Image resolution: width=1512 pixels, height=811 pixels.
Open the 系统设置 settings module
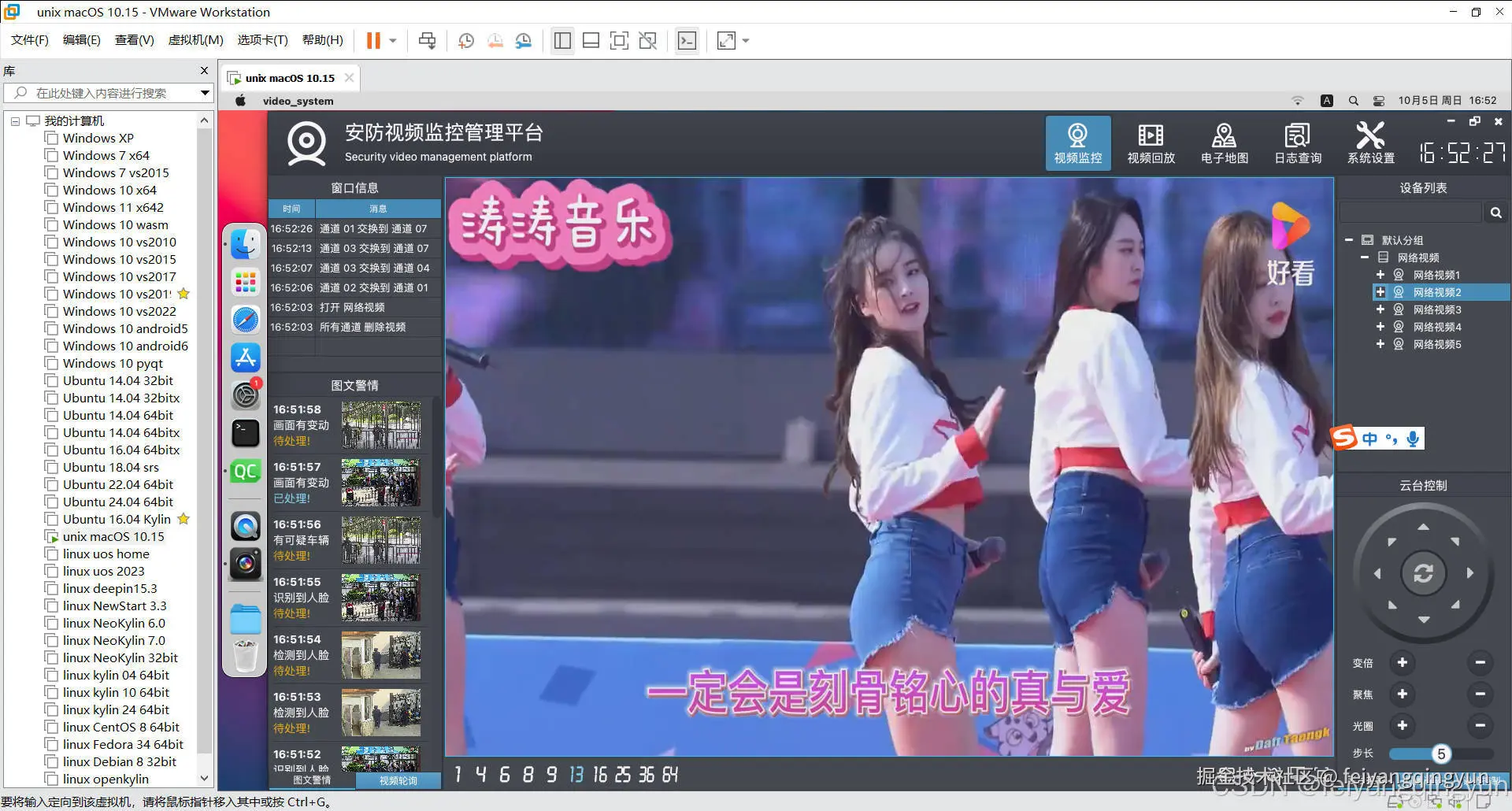point(1371,143)
